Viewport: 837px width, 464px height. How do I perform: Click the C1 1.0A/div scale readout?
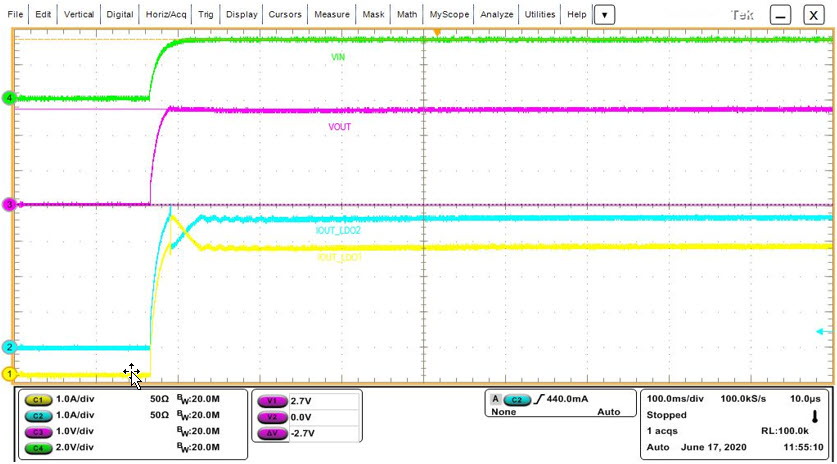coord(75,399)
